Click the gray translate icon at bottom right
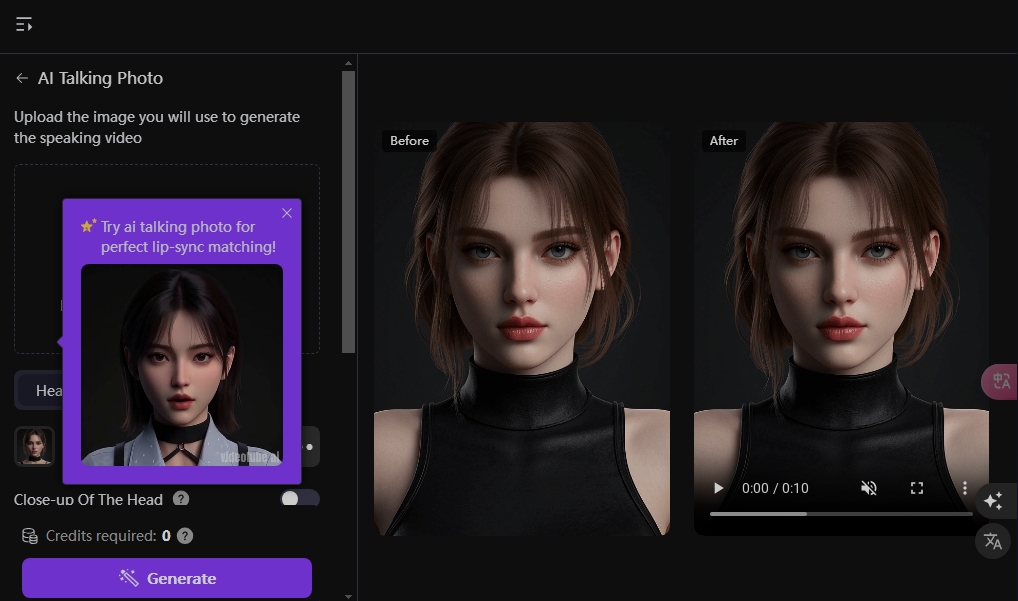Image resolution: width=1018 pixels, height=601 pixels. tap(992, 541)
